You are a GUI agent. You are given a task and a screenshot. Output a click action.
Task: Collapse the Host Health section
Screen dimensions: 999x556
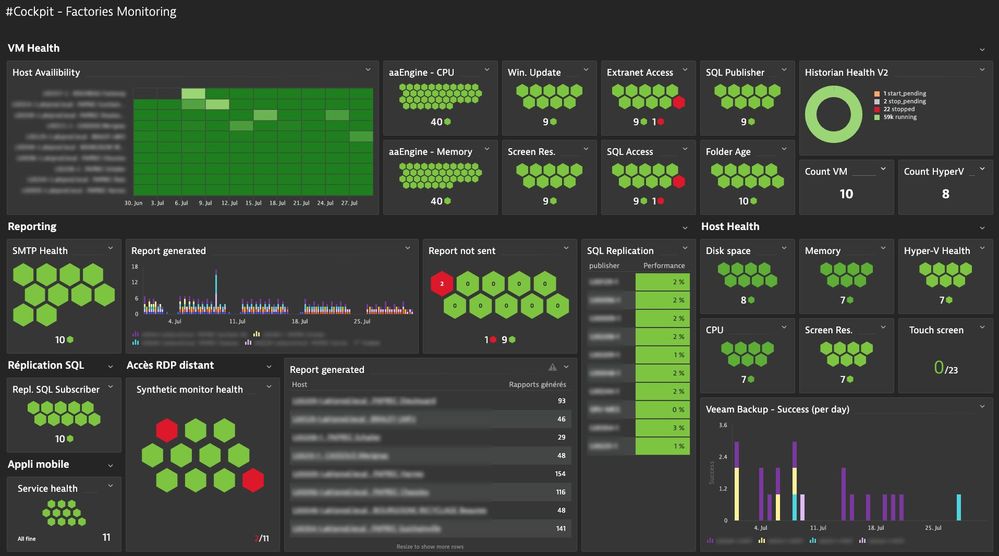[x=981, y=227]
